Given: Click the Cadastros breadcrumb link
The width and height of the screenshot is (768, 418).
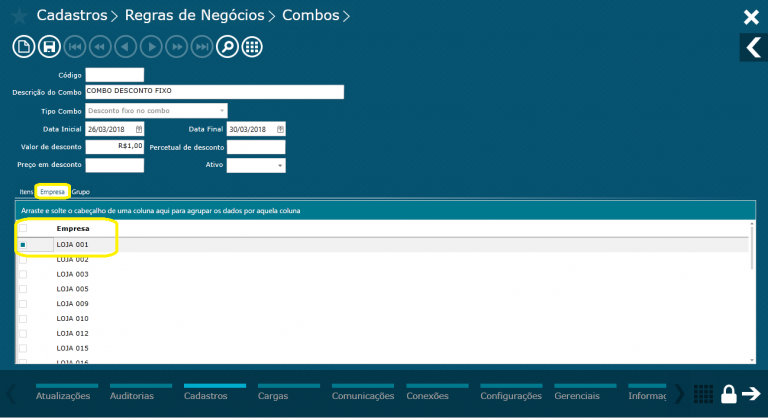Looking at the screenshot, I should tap(72, 15).
